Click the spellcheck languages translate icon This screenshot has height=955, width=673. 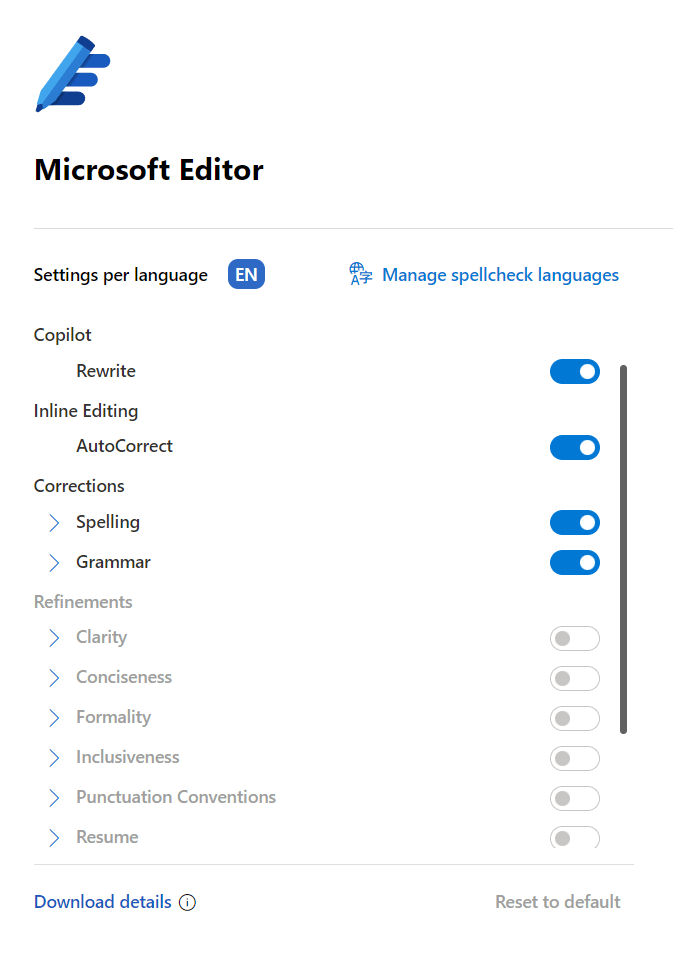pyautogui.click(x=361, y=274)
